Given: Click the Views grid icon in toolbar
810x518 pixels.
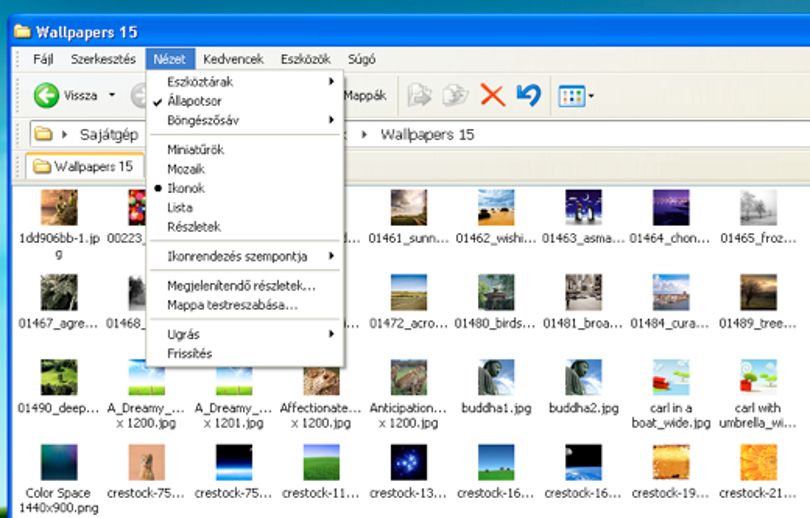Looking at the screenshot, I should pyautogui.click(x=571, y=96).
